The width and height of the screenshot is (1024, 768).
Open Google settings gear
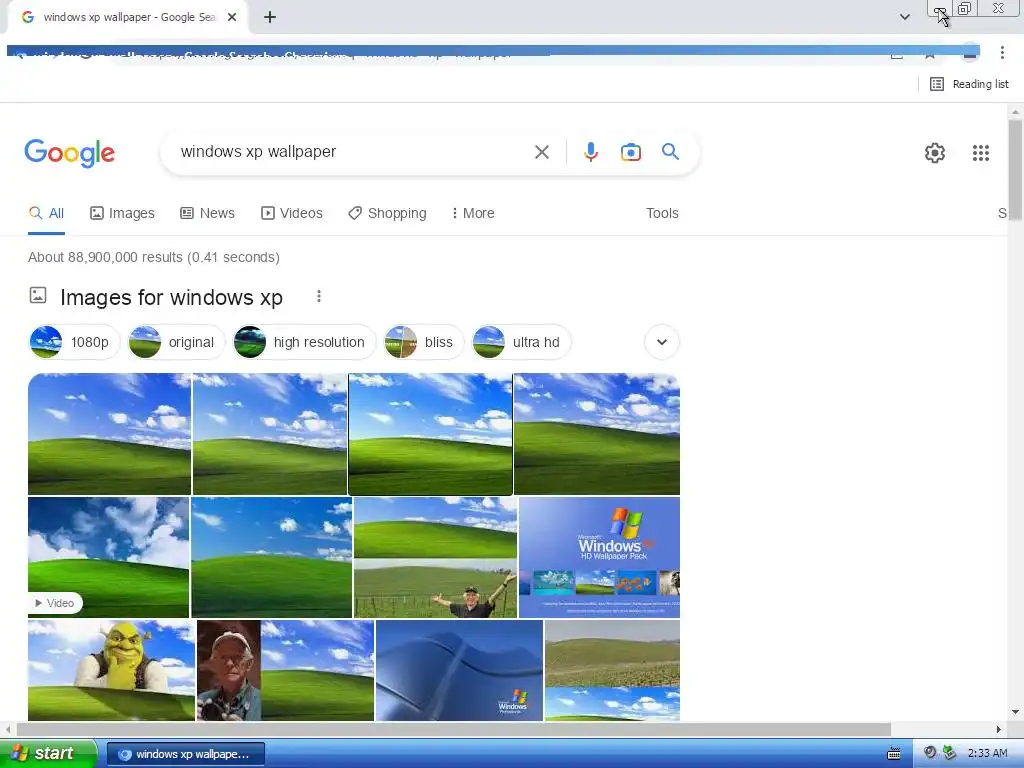pyautogui.click(x=935, y=153)
